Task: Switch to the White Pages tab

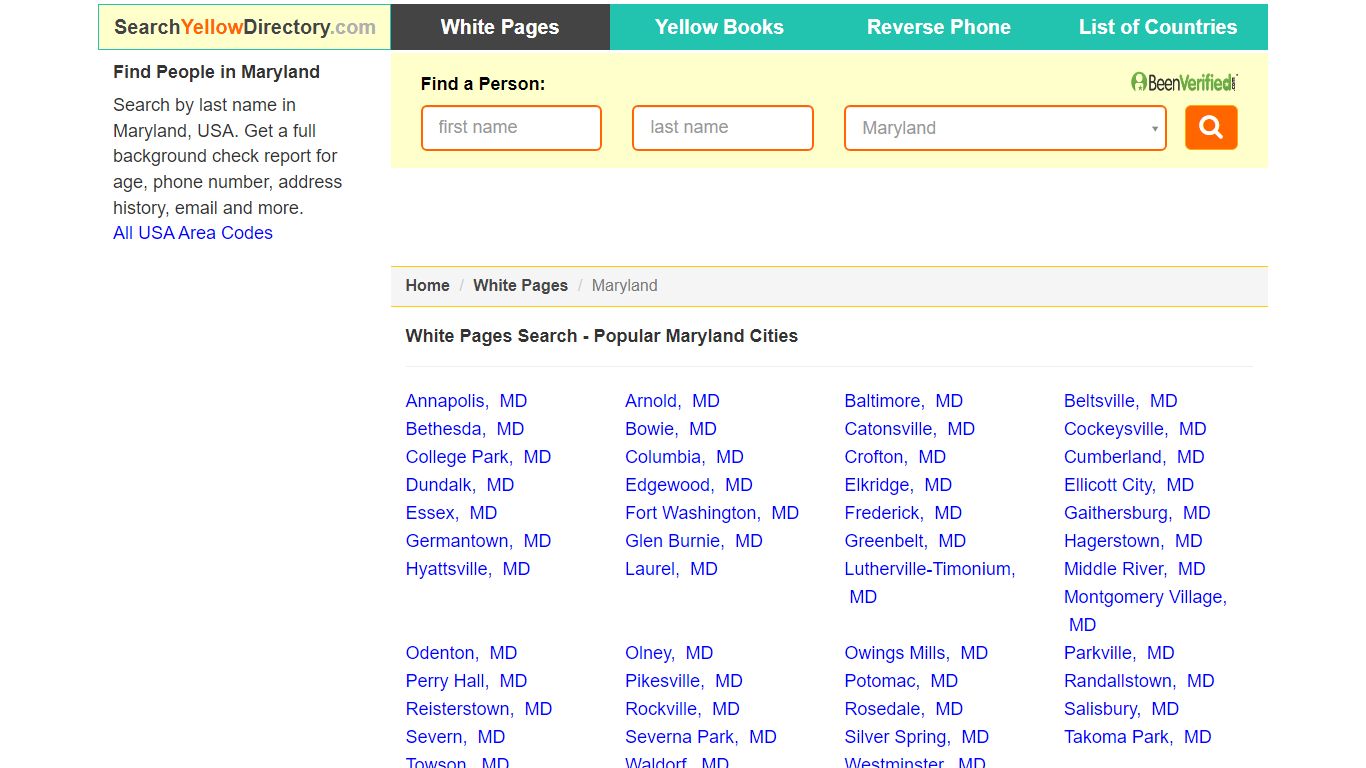Action: pos(500,27)
